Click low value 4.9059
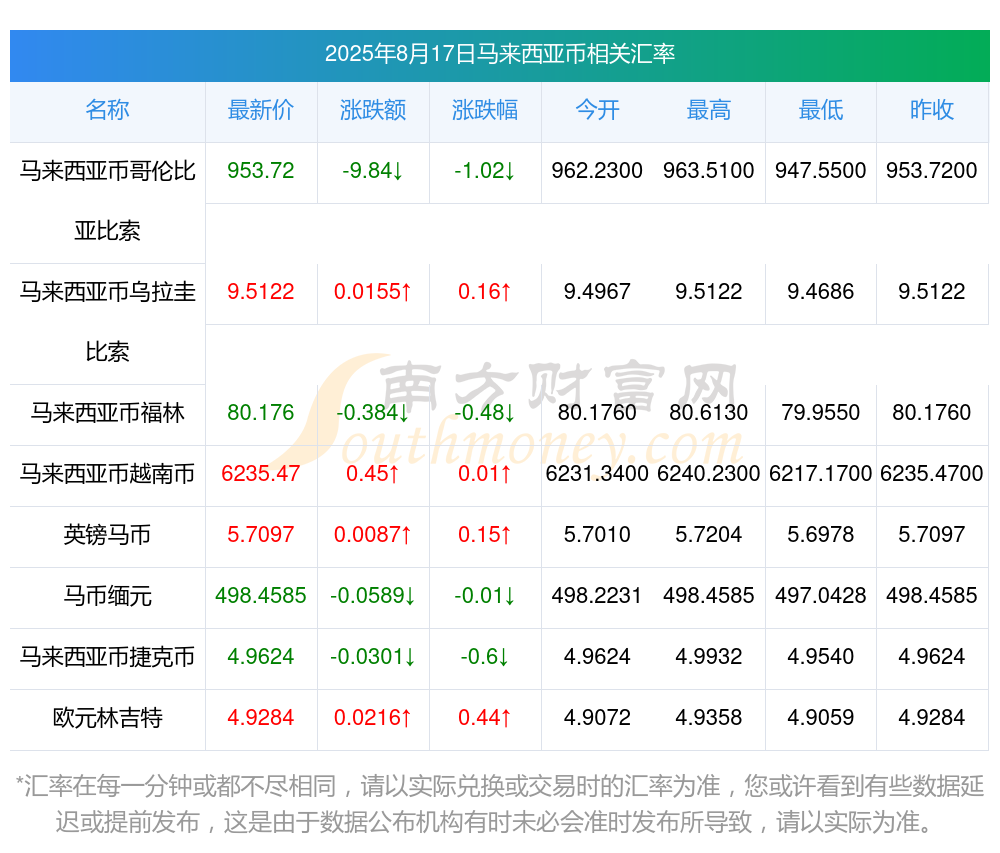1000x853 pixels. coord(821,717)
